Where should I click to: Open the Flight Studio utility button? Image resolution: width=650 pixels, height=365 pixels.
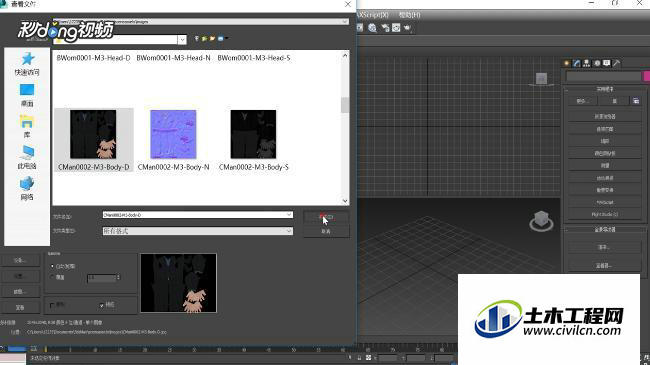605,214
